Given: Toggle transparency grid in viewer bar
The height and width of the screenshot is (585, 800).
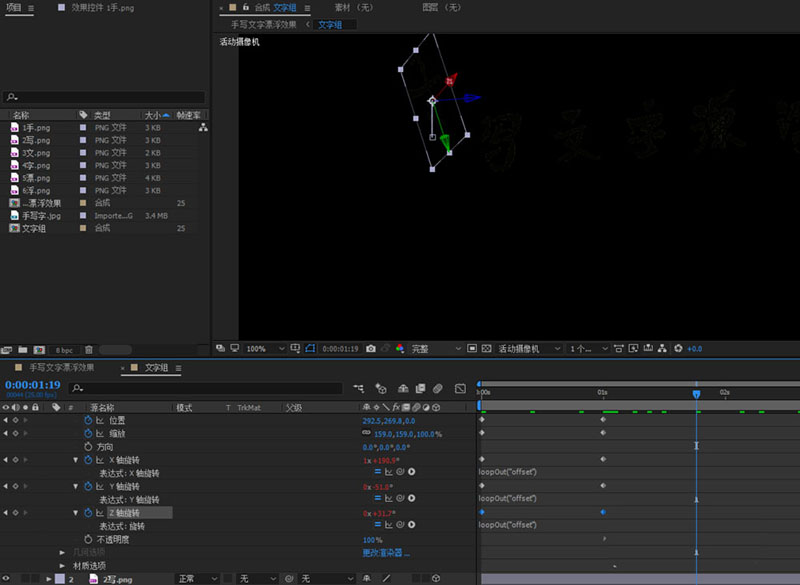Looking at the screenshot, I should 486,348.
